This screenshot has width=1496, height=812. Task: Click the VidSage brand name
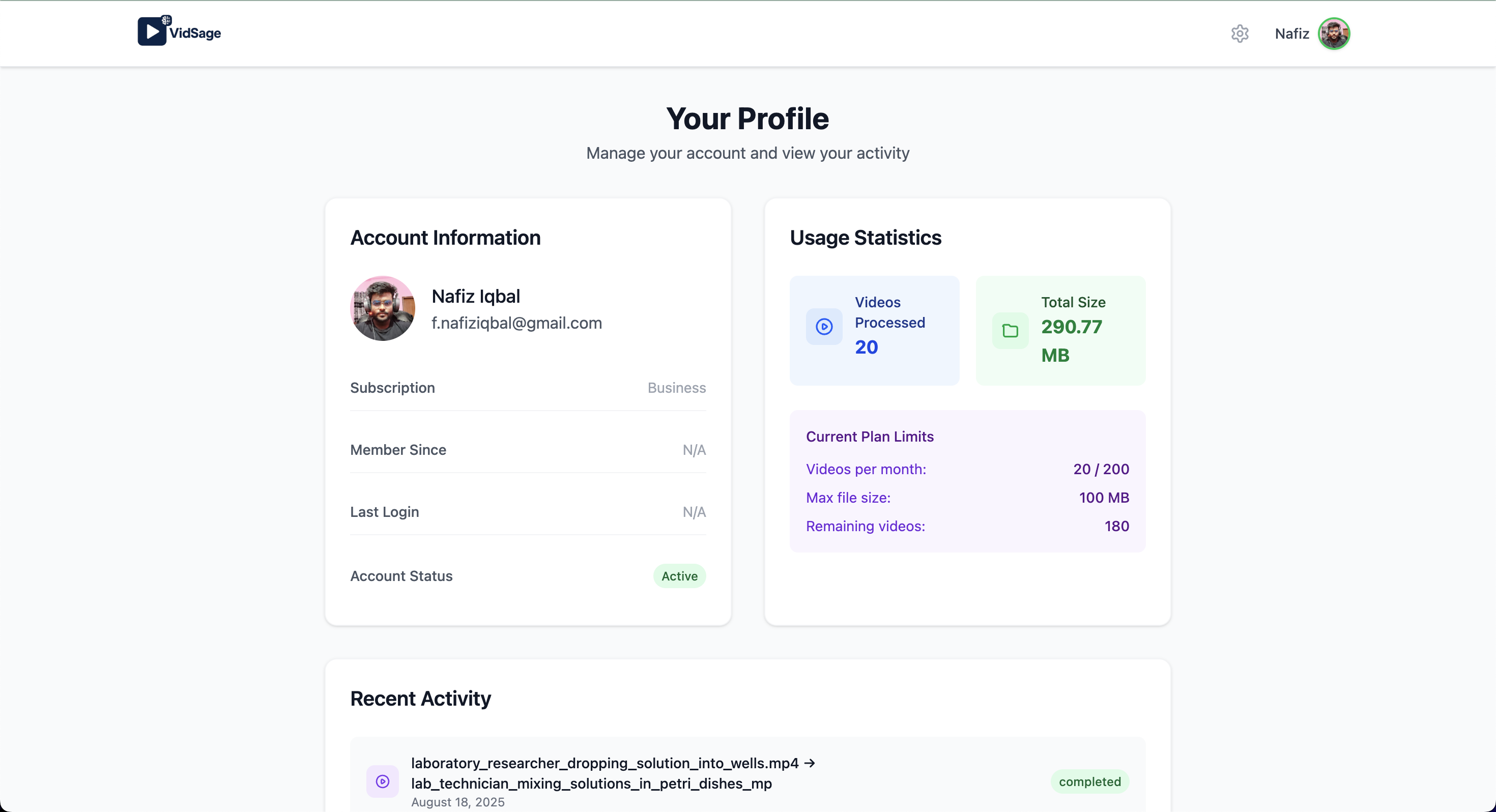tap(195, 33)
